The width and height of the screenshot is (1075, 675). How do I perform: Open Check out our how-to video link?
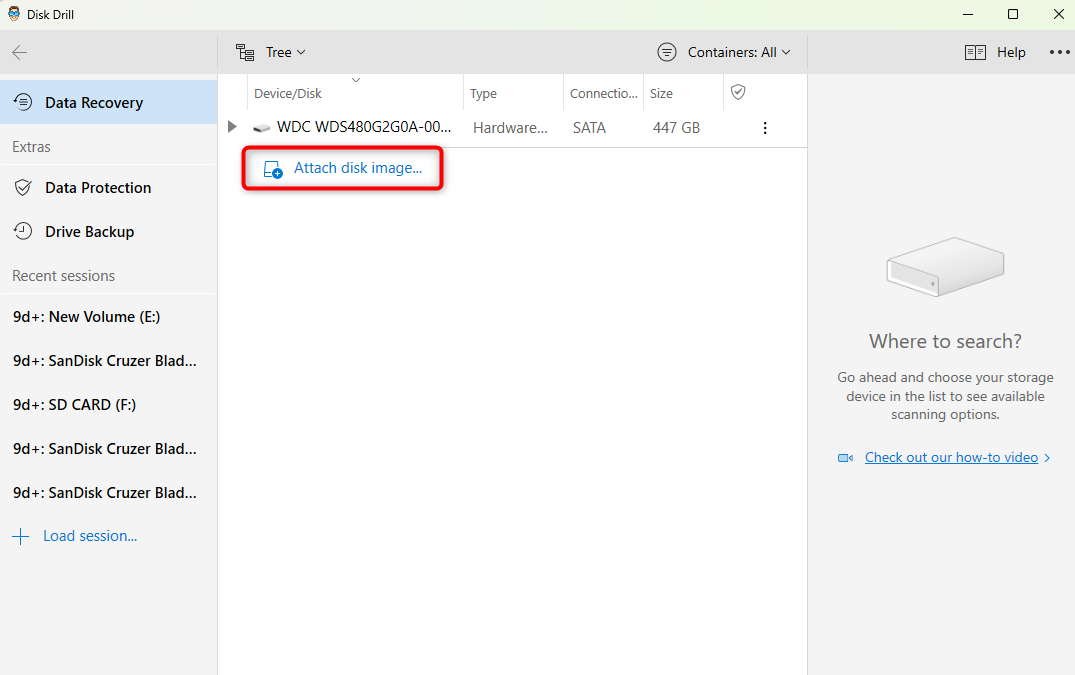tap(951, 457)
